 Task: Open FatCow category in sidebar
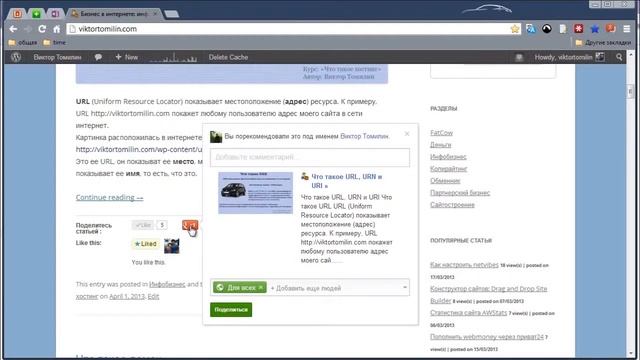click(441, 133)
